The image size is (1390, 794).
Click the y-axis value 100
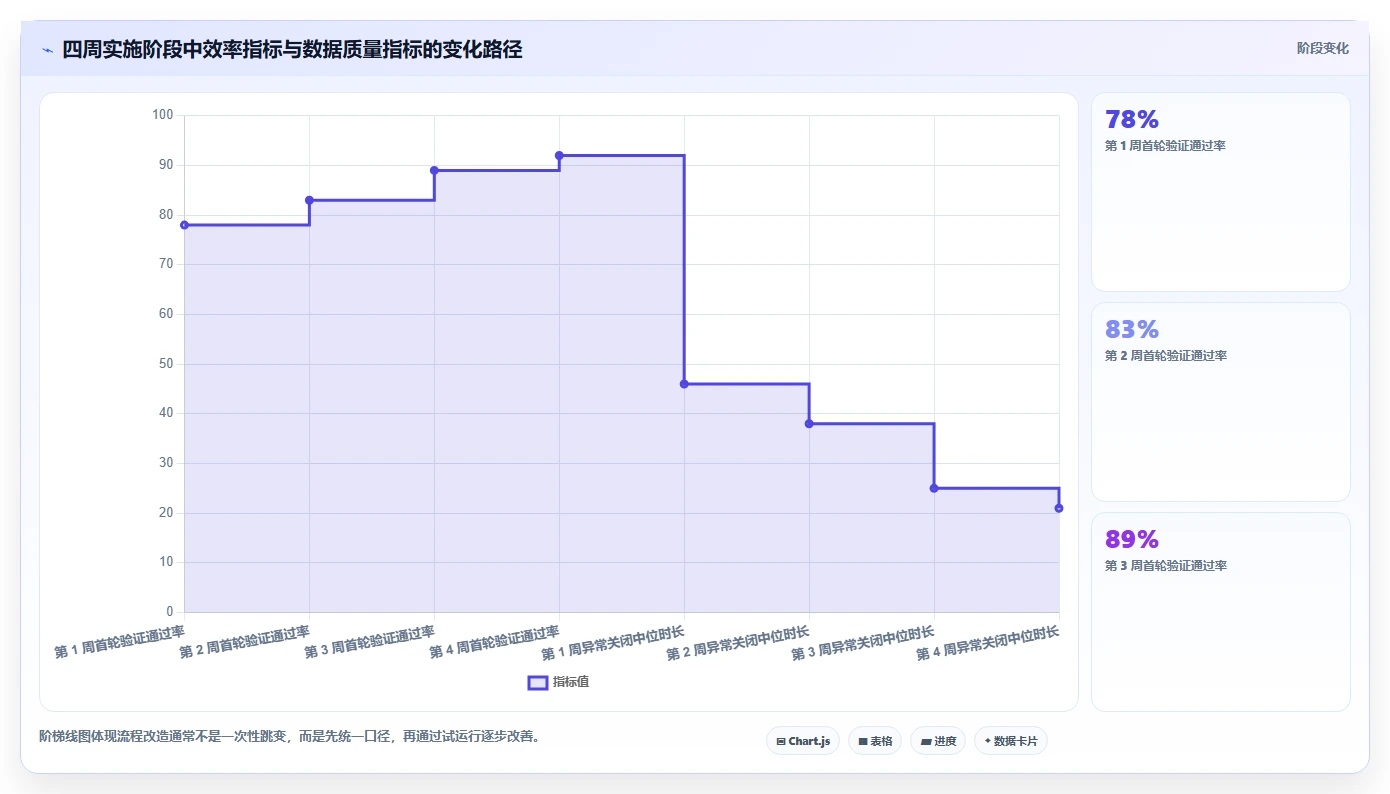pos(163,115)
